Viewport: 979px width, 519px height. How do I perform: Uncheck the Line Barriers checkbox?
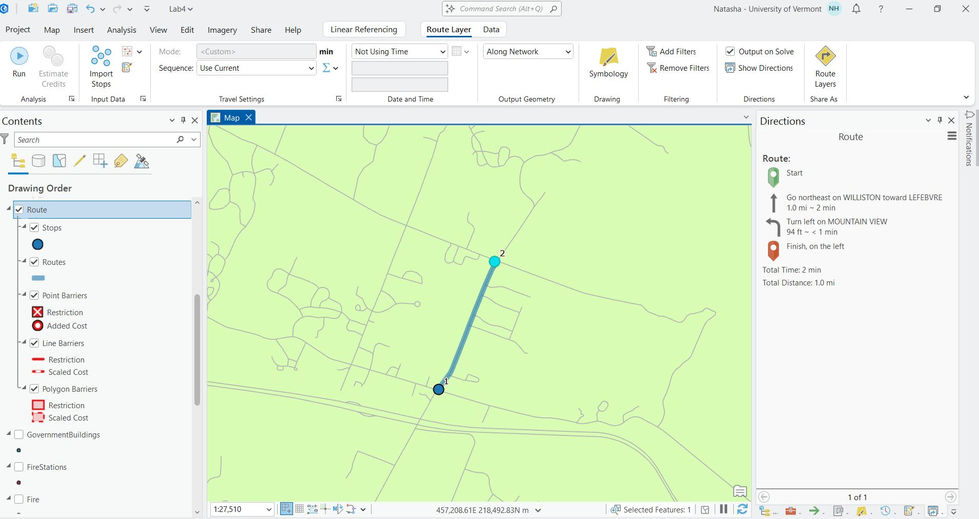[34, 343]
